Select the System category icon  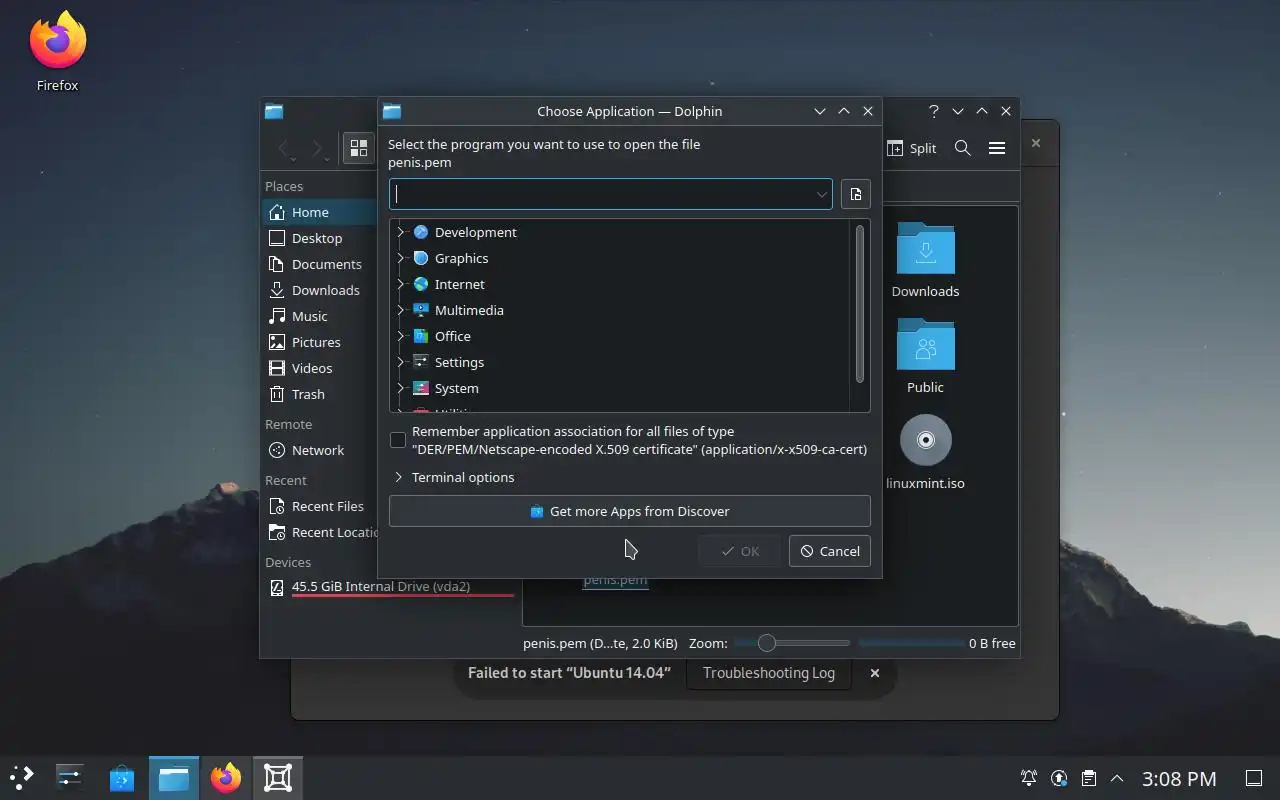(421, 388)
